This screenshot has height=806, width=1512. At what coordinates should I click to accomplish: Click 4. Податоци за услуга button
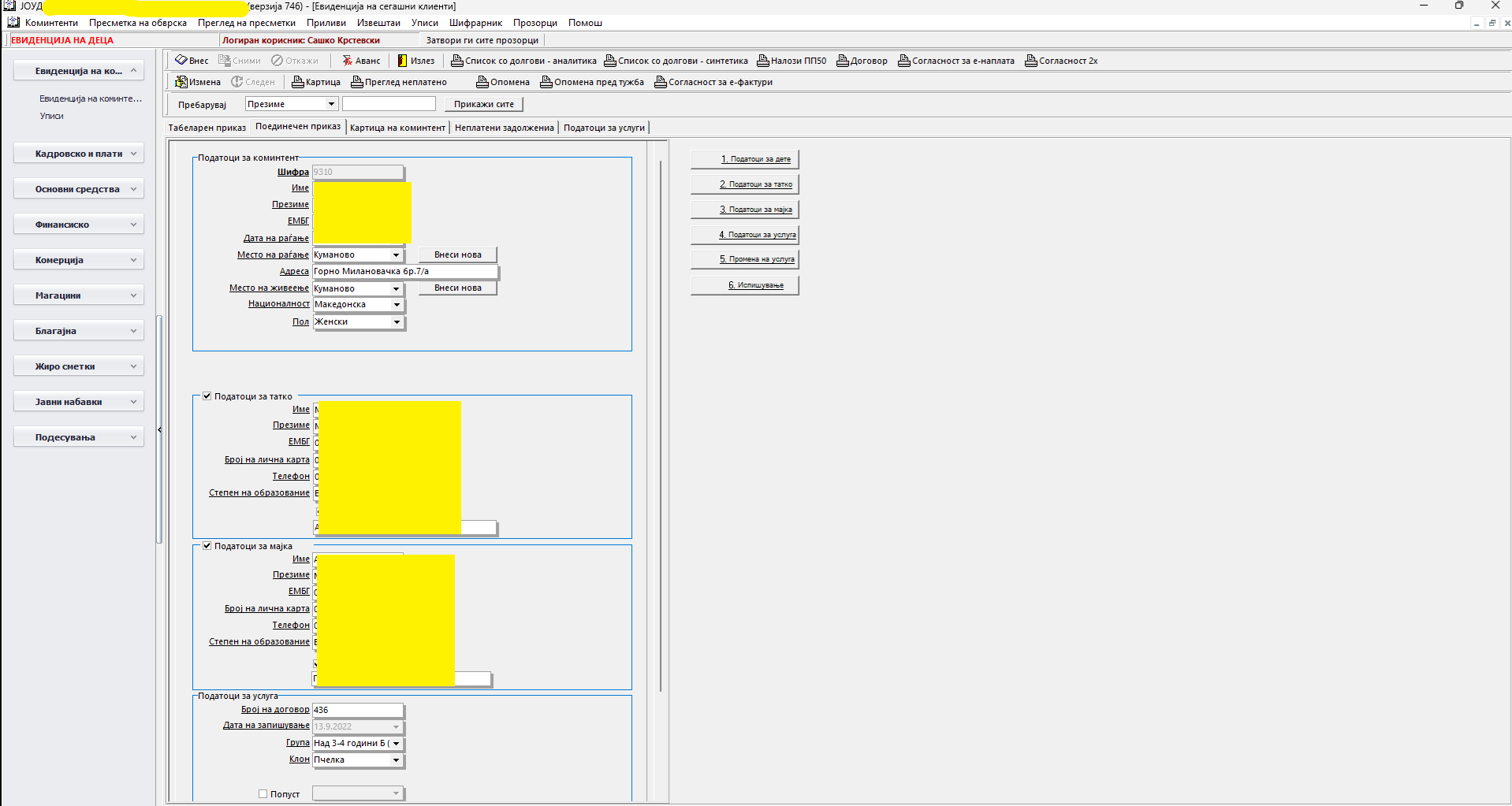point(745,235)
